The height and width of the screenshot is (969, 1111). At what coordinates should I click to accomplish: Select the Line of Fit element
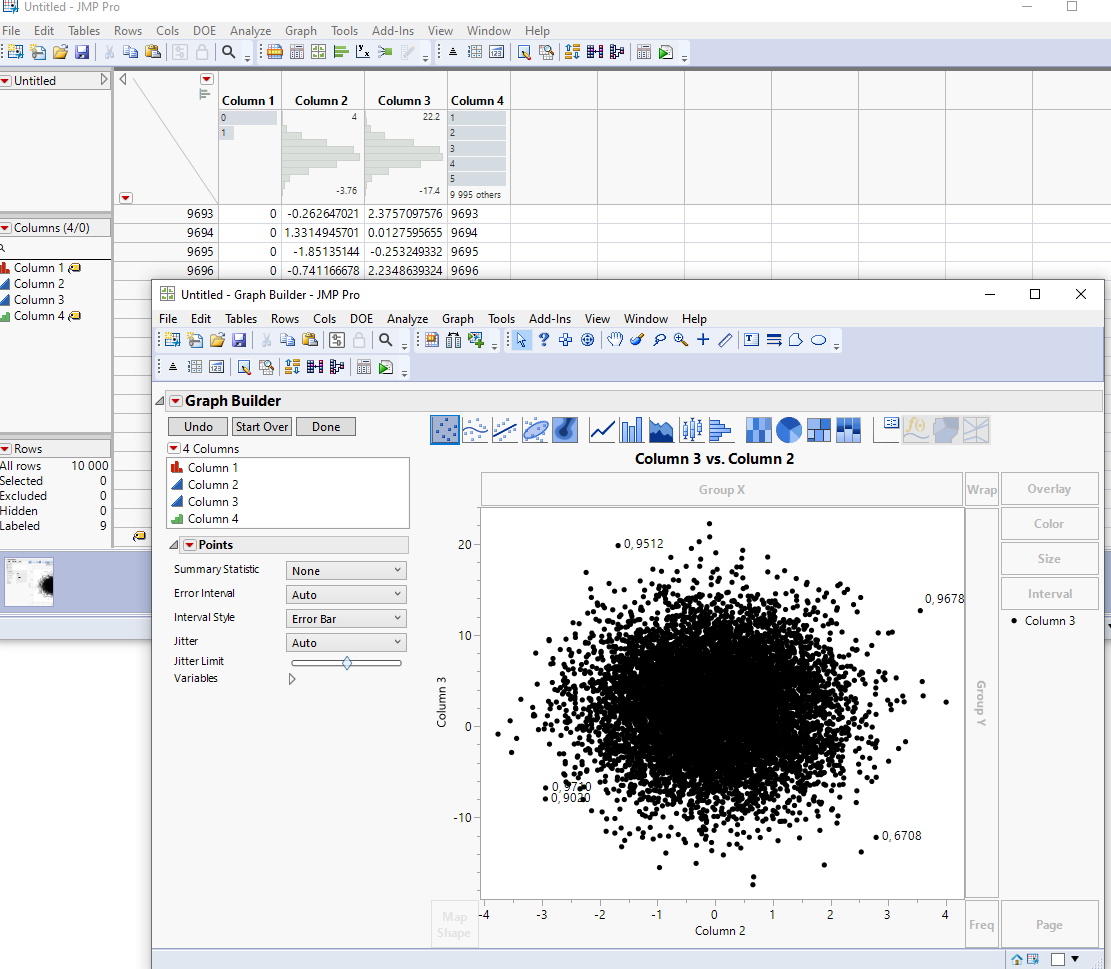(x=504, y=430)
